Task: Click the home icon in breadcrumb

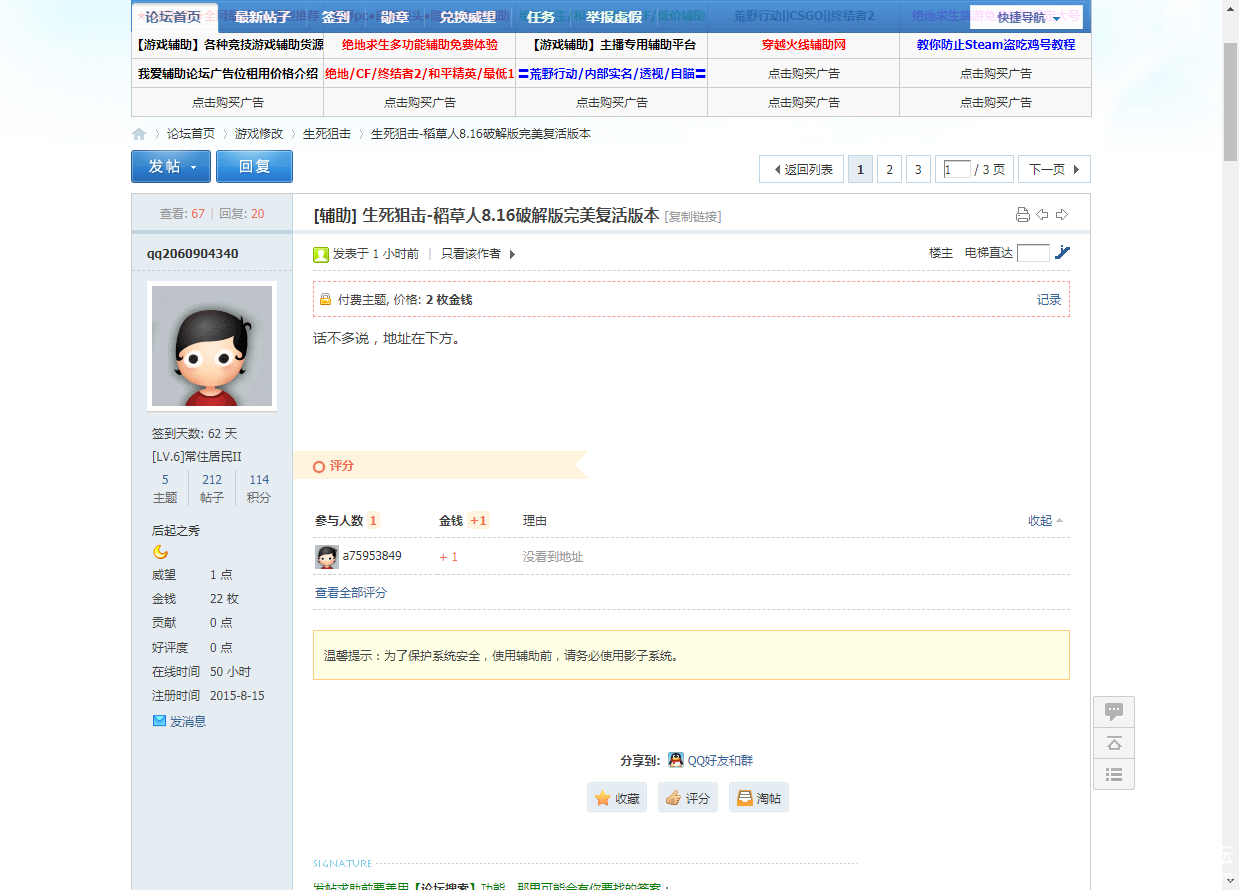Action: [139, 134]
